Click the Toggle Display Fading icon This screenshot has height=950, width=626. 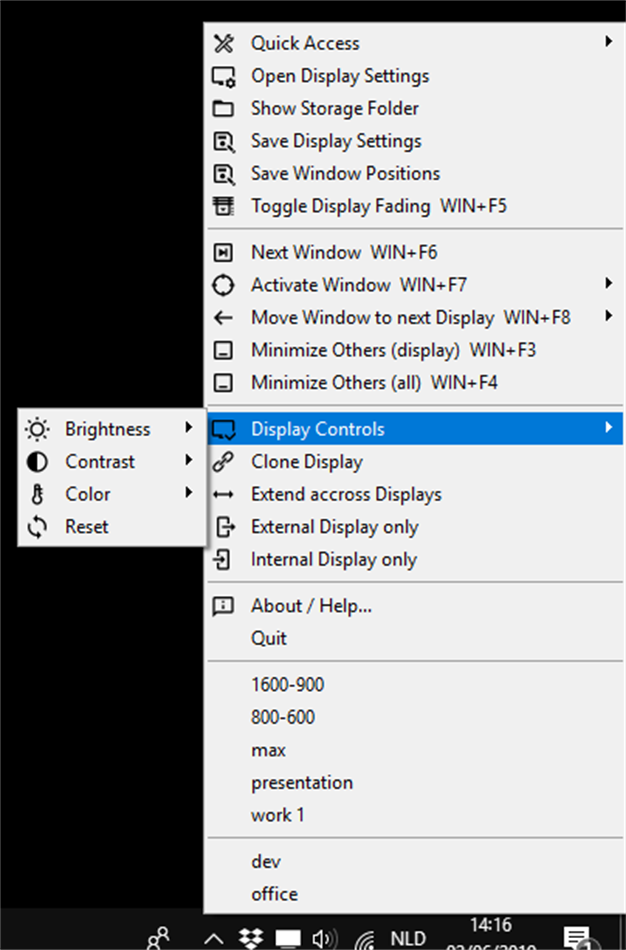pyautogui.click(x=223, y=206)
